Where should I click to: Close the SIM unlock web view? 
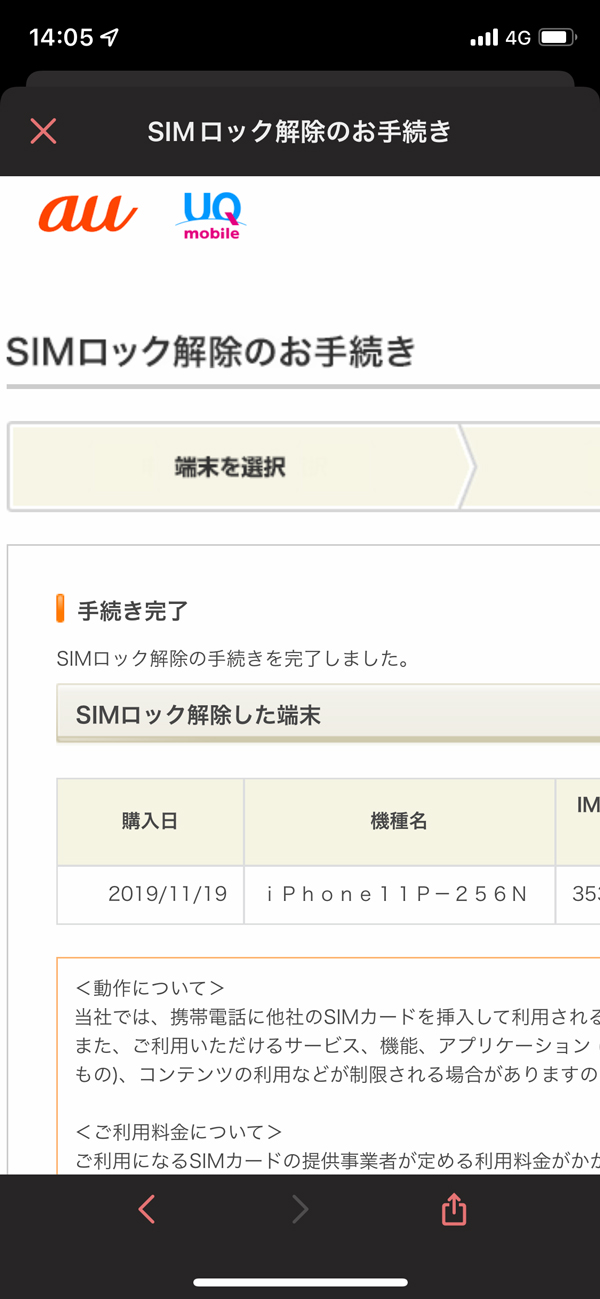(x=43, y=131)
